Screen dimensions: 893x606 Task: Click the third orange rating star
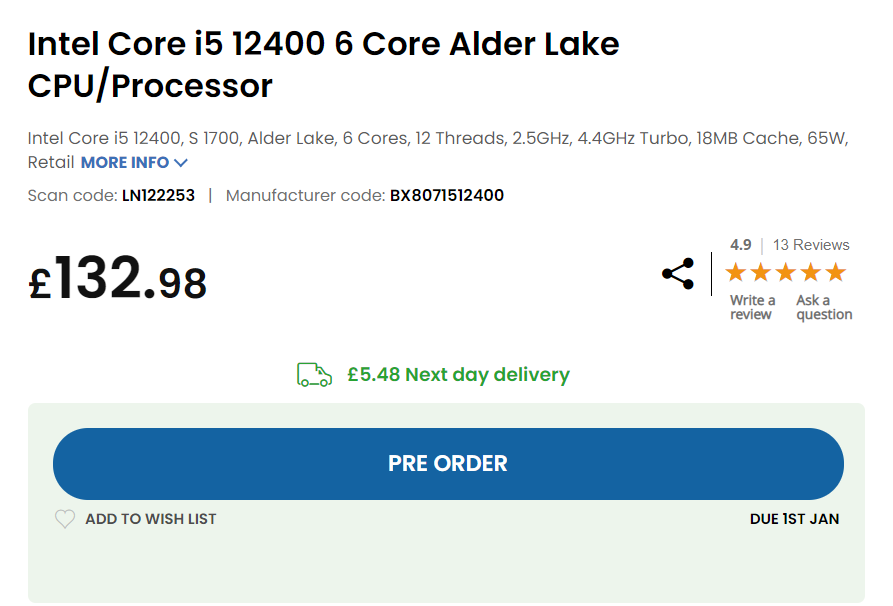(x=786, y=272)
